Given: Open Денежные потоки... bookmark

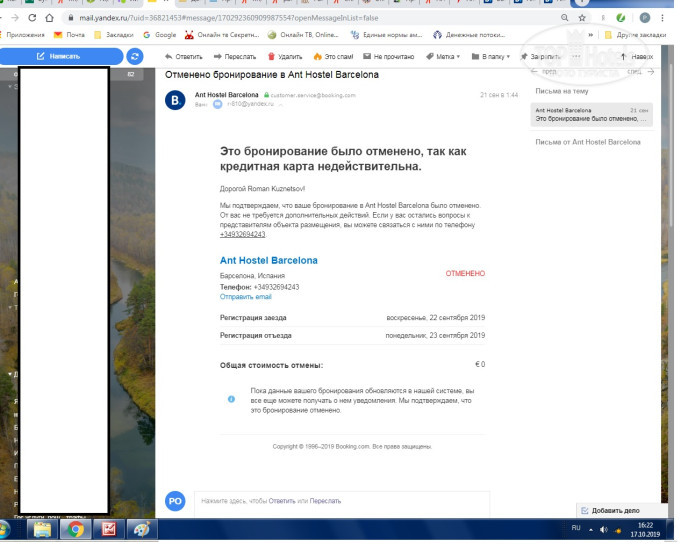Looking at the screenshot, I should pyautogui.click(x=469, y=35).
